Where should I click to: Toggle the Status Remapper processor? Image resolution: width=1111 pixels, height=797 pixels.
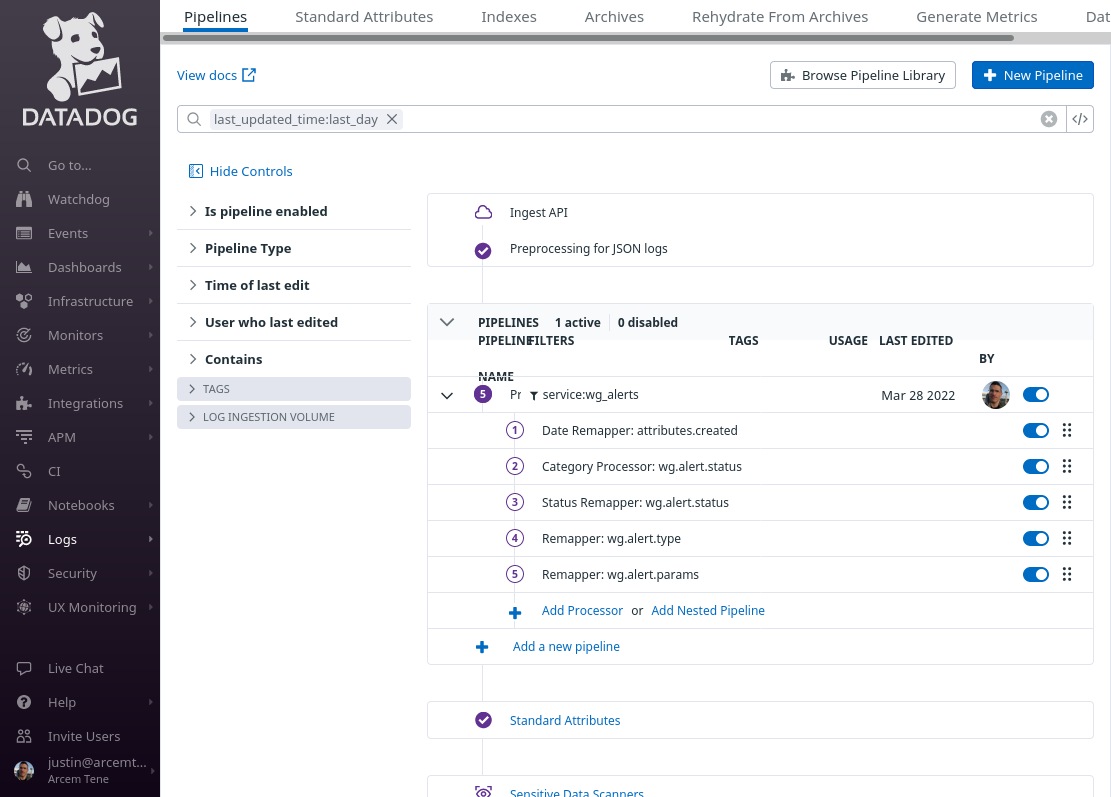tap(1036, 502)
